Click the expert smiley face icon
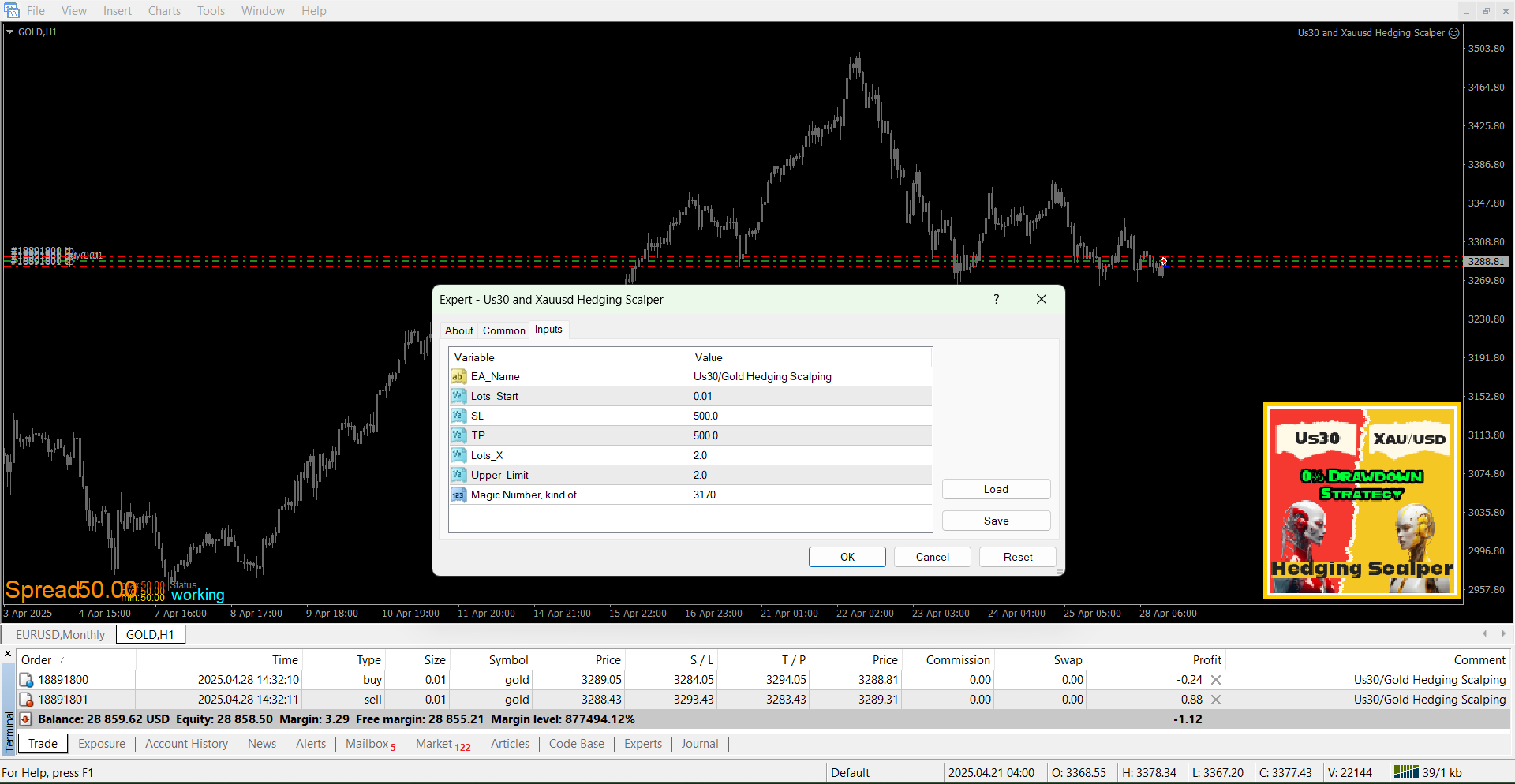The width and height of the screenshot is (1515, 784). point(1453,33)
